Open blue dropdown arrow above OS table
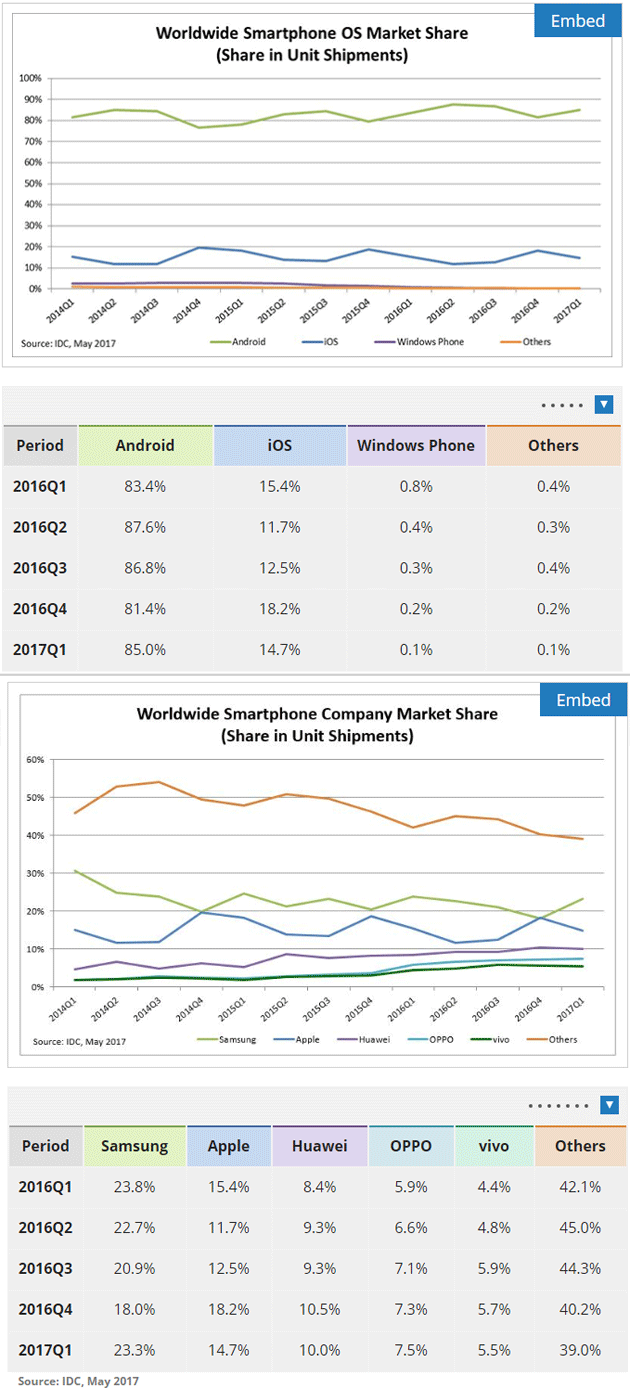630x1388 pixels. [603, 405]
